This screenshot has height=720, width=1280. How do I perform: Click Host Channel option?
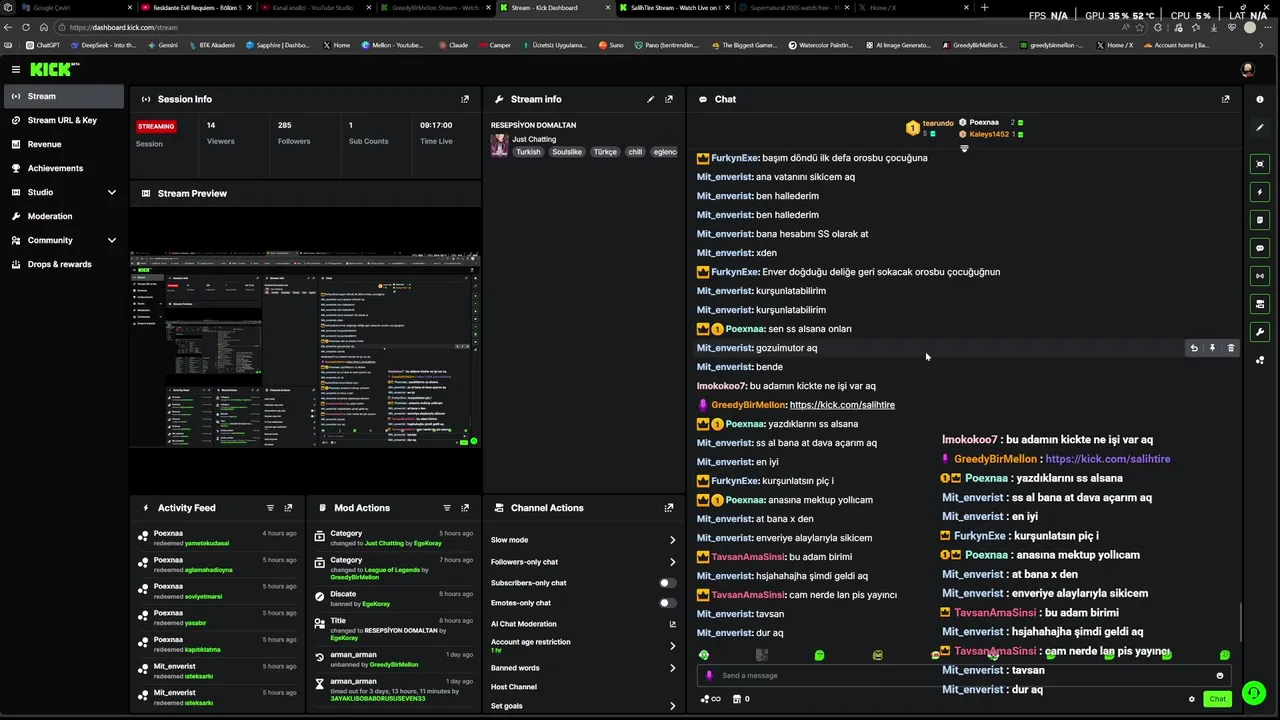coord(514,687)
